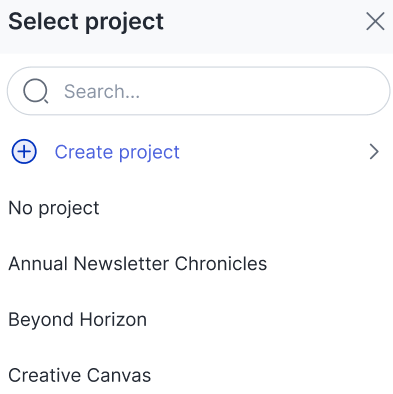The image size is (393, 394).
Task: Click the Create project row
Action: (196, 152)
